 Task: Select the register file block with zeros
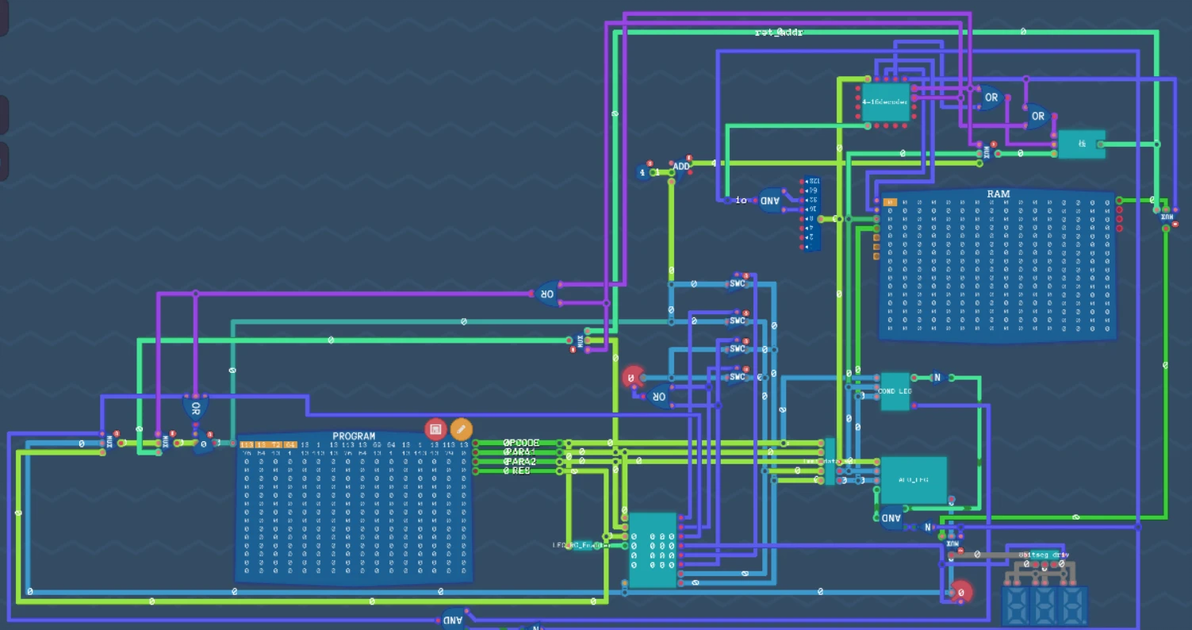click(x=653, y=549)
